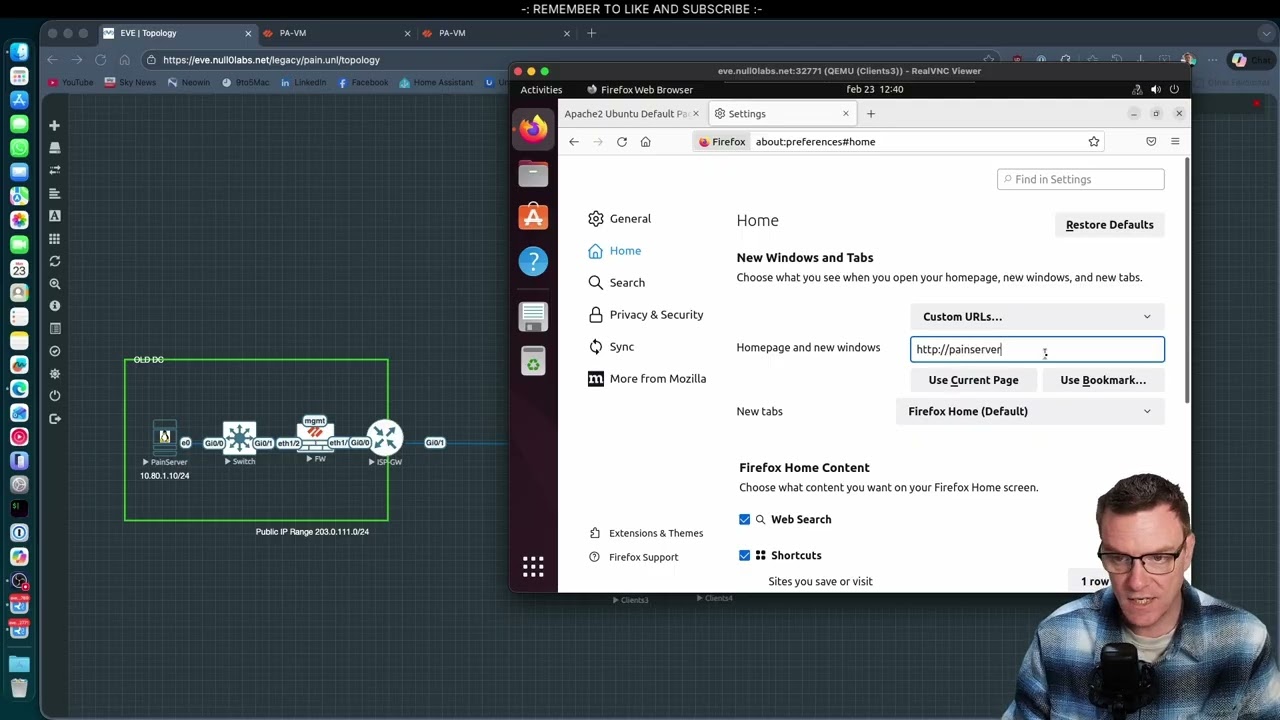Viewport: 1280px width, 720px height.
Task: Click EVE sidebar zoom magnifier icon
Action: tap(55, 284)
